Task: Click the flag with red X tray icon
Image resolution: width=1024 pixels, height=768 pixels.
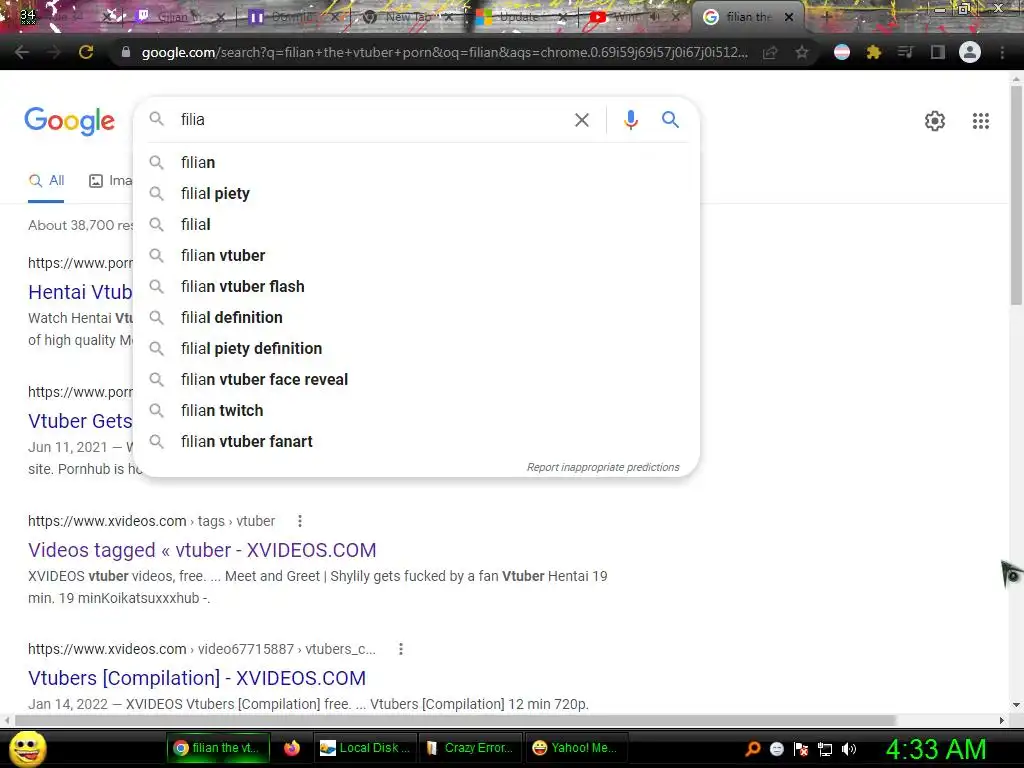Action: (801, 749)
